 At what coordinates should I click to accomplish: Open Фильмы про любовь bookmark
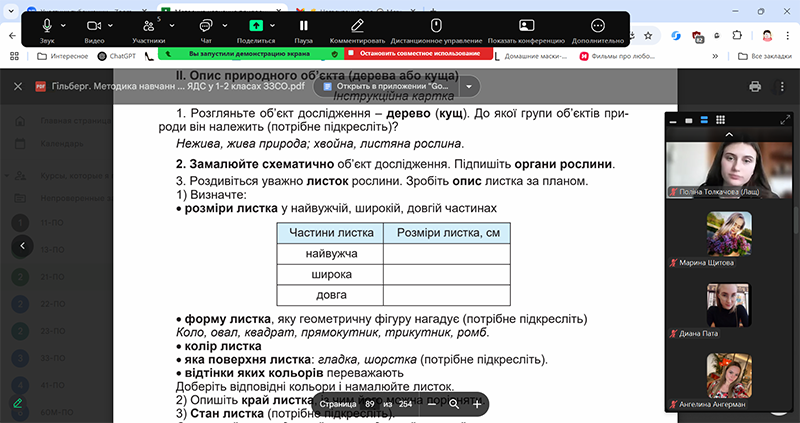(617, 56)
